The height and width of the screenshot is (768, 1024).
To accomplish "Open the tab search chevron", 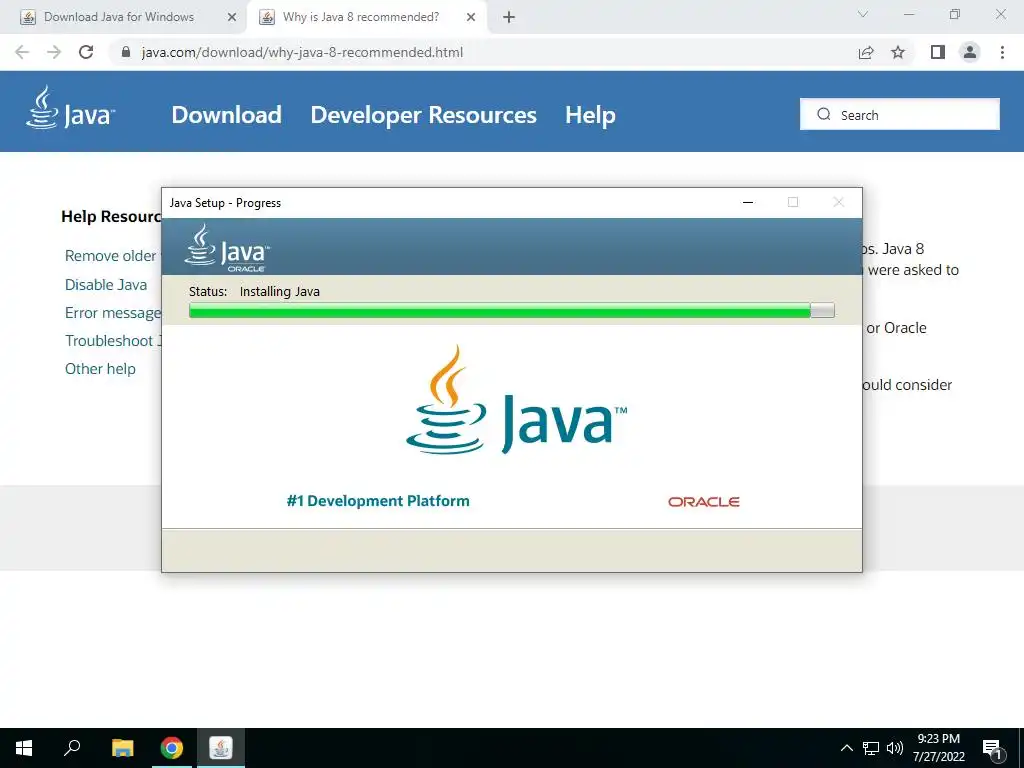I will [863, 14].
